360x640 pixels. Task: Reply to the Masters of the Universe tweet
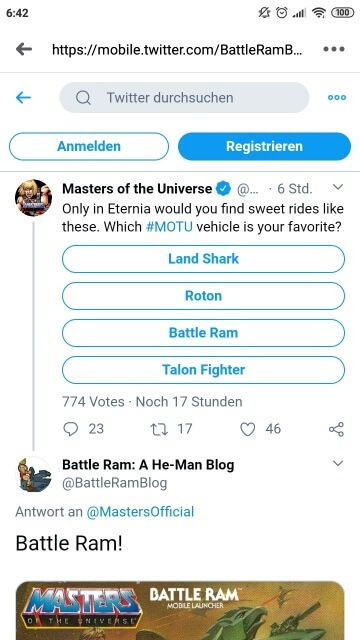(x=71, y=429)
